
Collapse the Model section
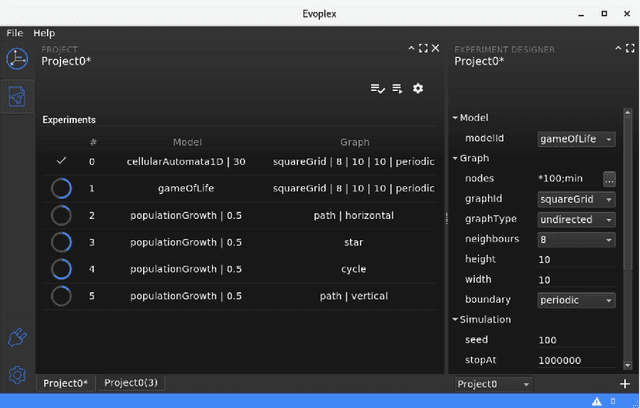455,118
